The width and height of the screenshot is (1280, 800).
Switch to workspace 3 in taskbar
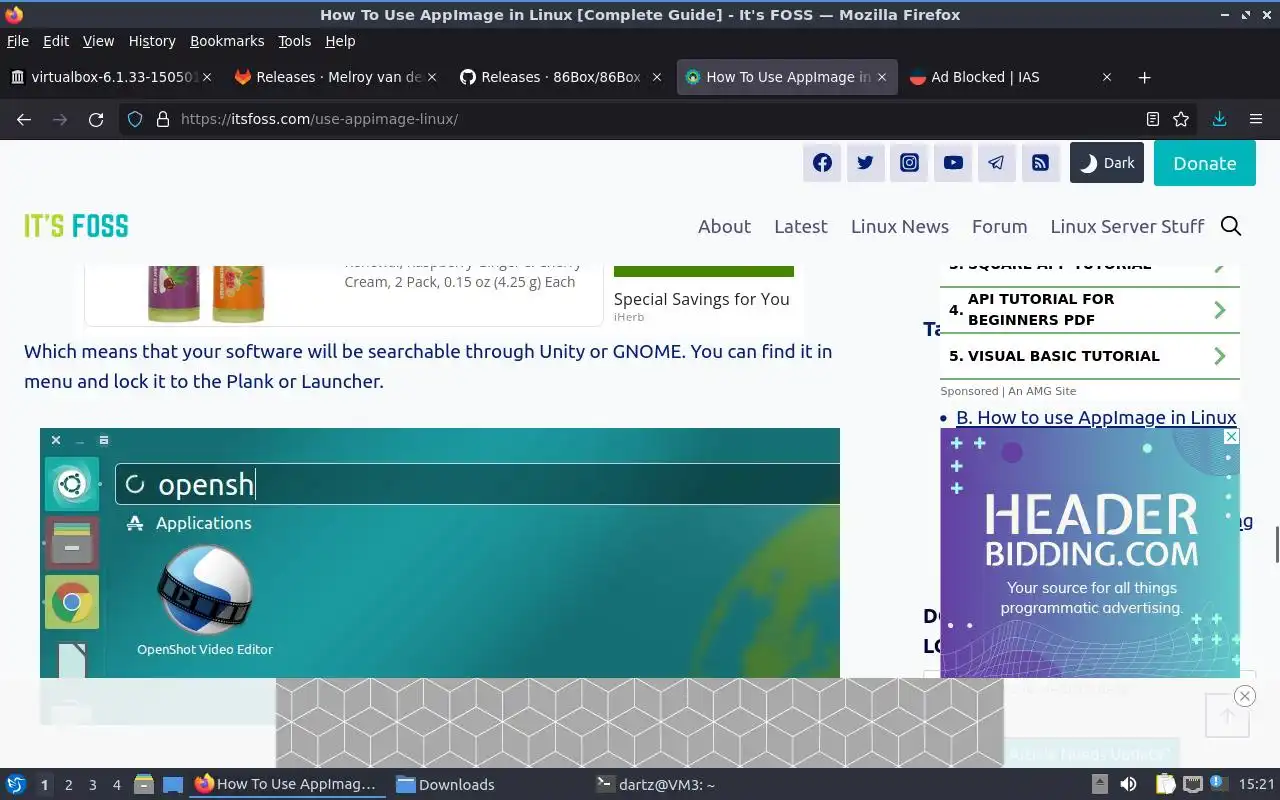point(92,785)
